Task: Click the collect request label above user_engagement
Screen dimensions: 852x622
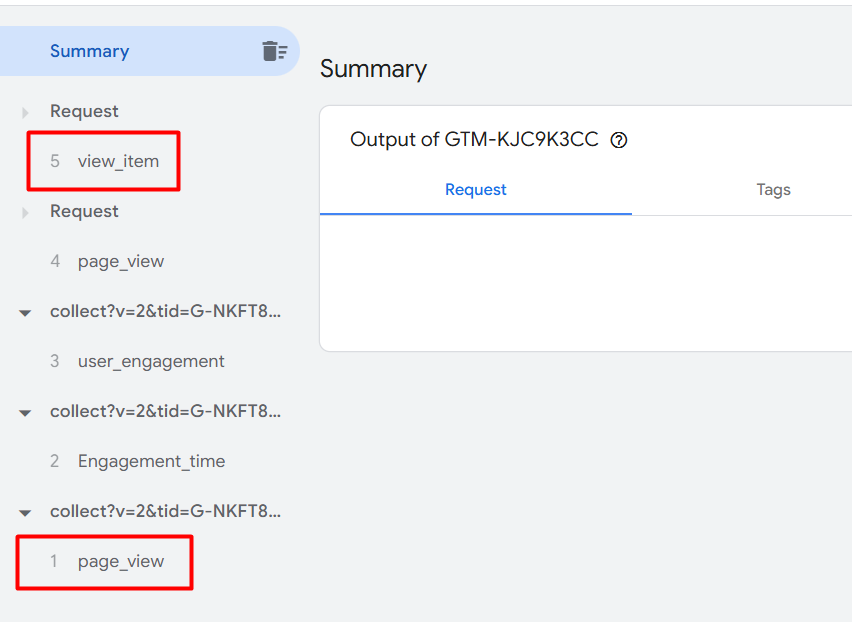Action: pyautogui.click(x=165, y=311)
